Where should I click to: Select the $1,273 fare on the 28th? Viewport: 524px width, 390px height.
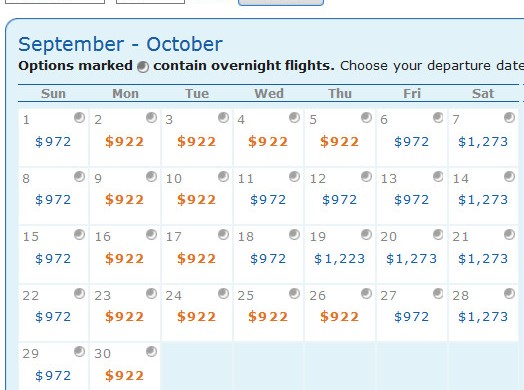[x=483, y=317]
